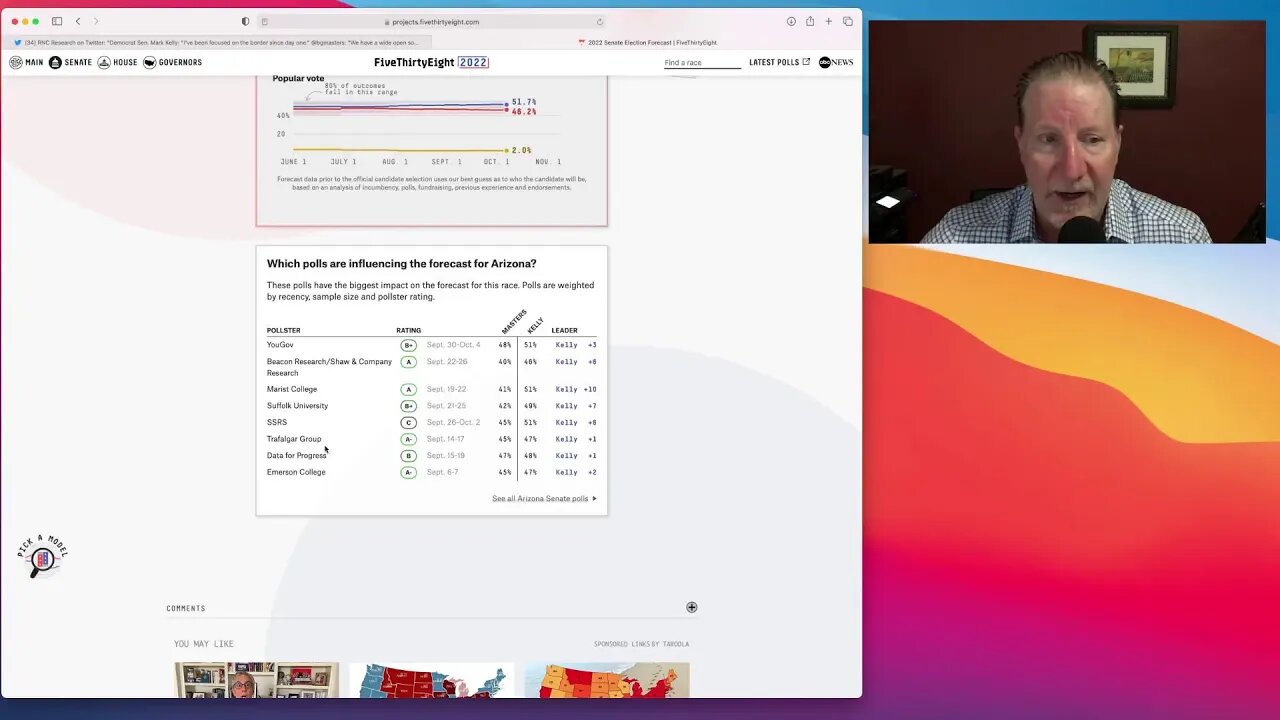Open the House forecast section

[x=118, y=62]
